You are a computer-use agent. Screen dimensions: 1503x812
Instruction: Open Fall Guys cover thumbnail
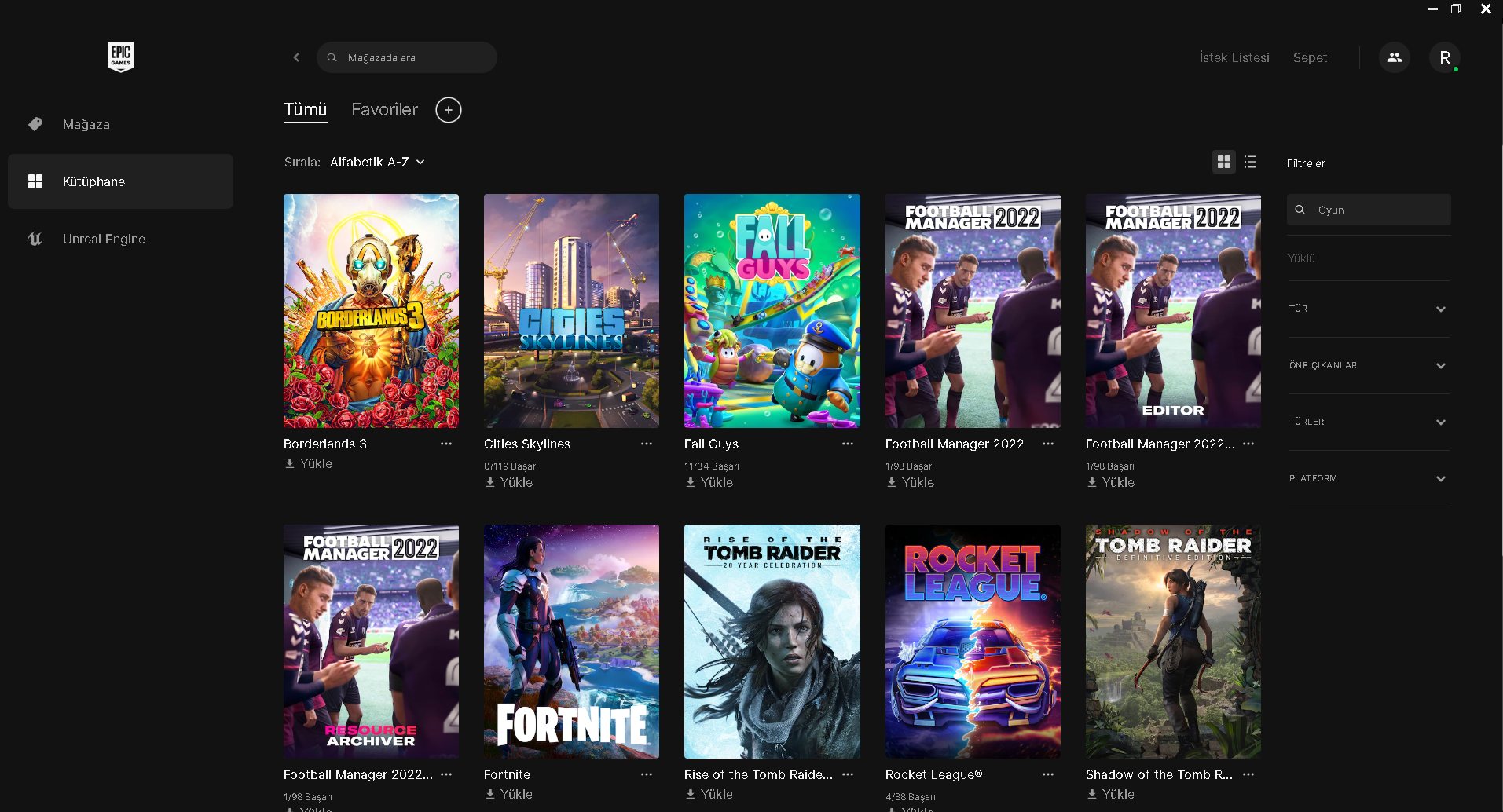772,311
